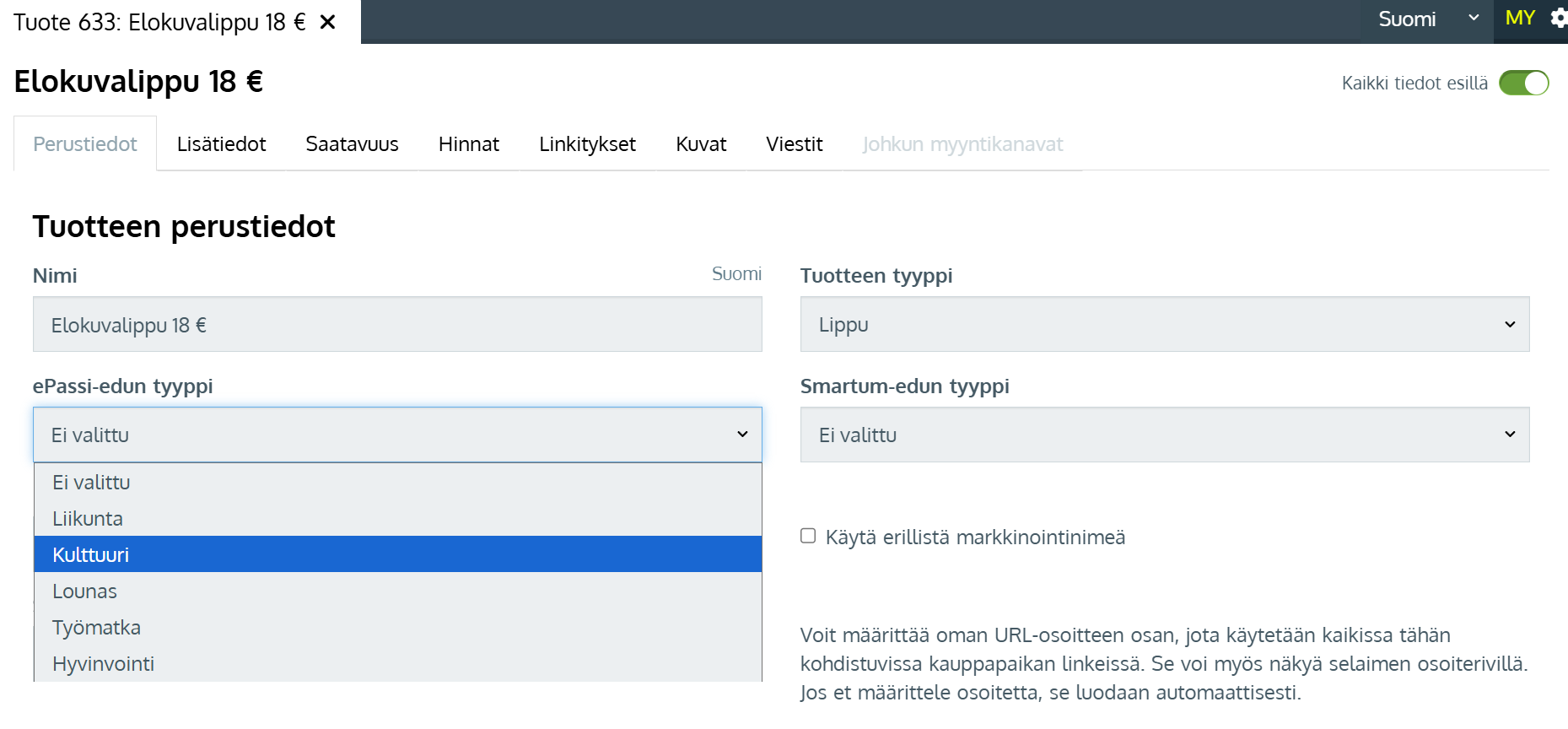Toggle the Kaikki tiedot esillä switch

[1523, 84]
